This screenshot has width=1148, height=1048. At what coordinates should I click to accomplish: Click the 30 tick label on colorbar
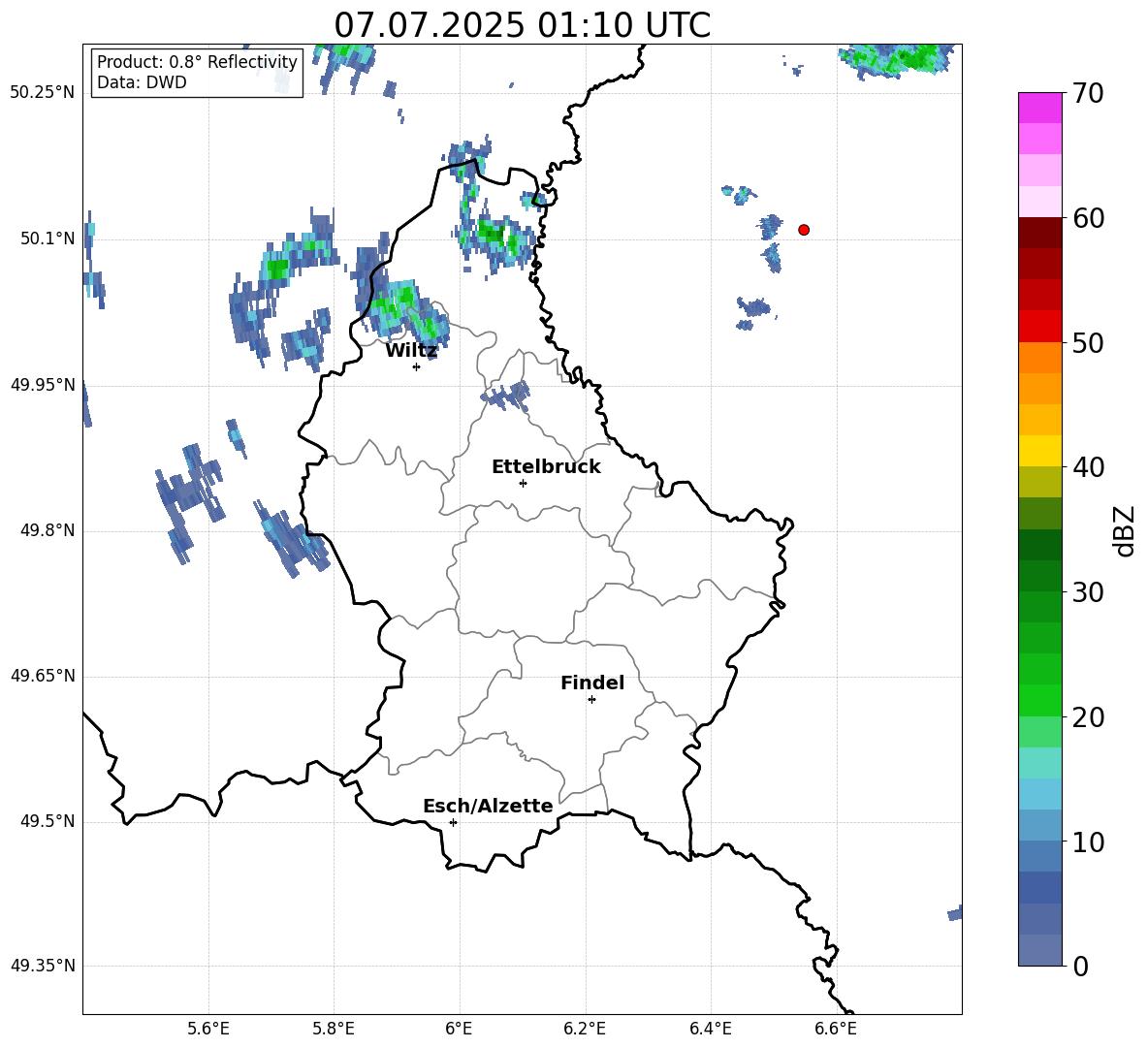pos(1088,592)
